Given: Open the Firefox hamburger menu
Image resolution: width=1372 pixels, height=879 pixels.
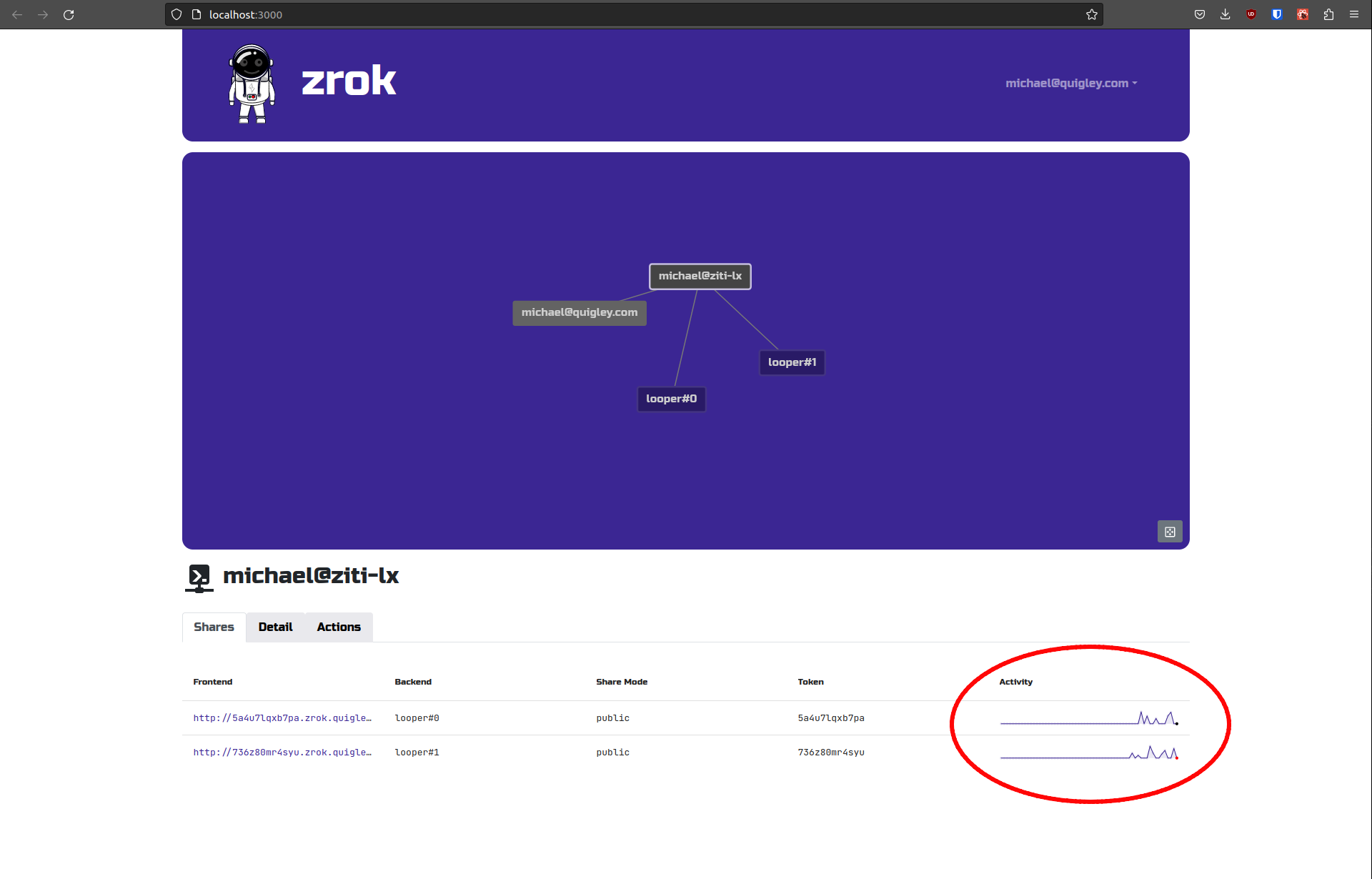Looking at the screenshot, I should (1354, 14).
